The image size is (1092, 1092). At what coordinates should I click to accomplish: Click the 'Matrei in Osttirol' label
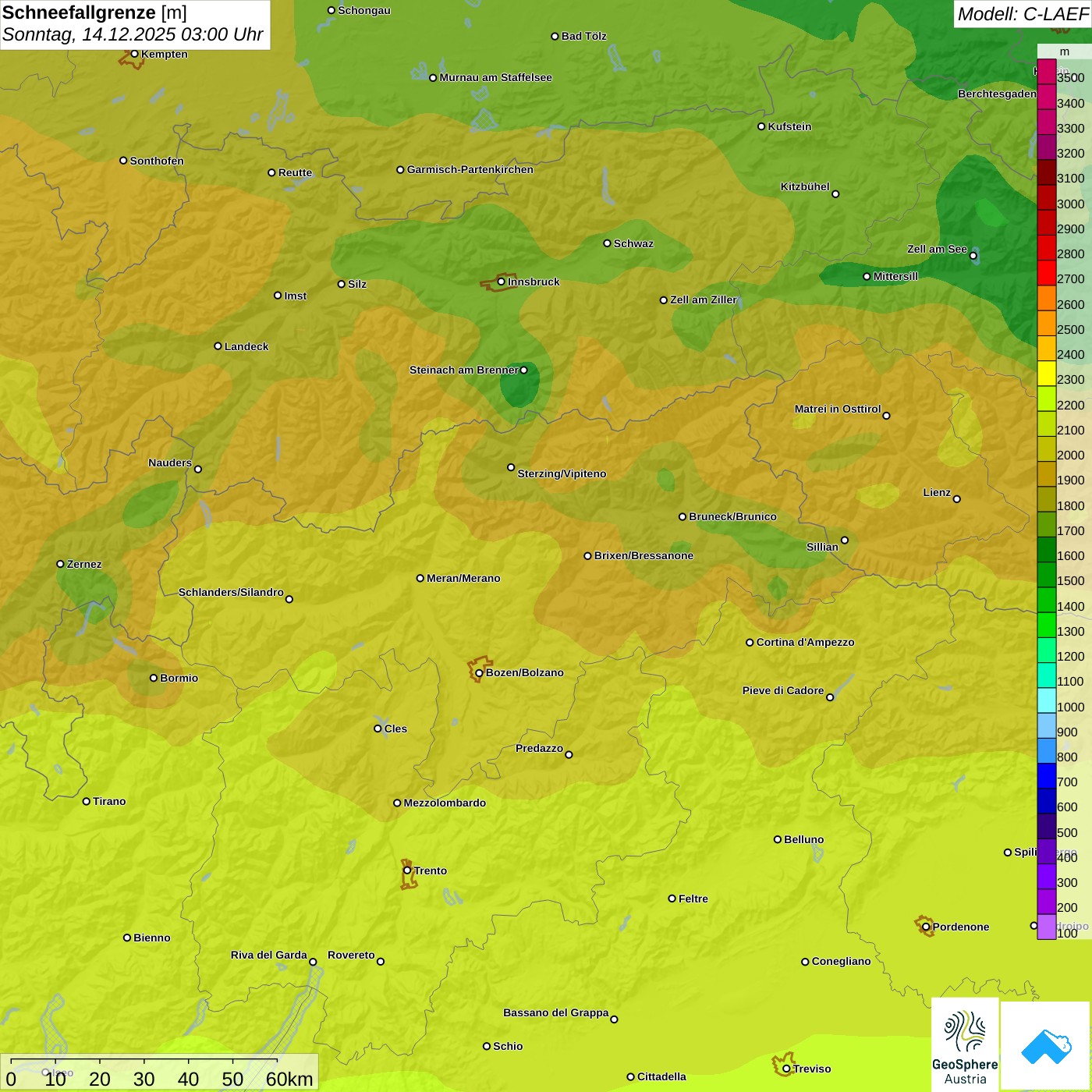[x=838, y=409]
